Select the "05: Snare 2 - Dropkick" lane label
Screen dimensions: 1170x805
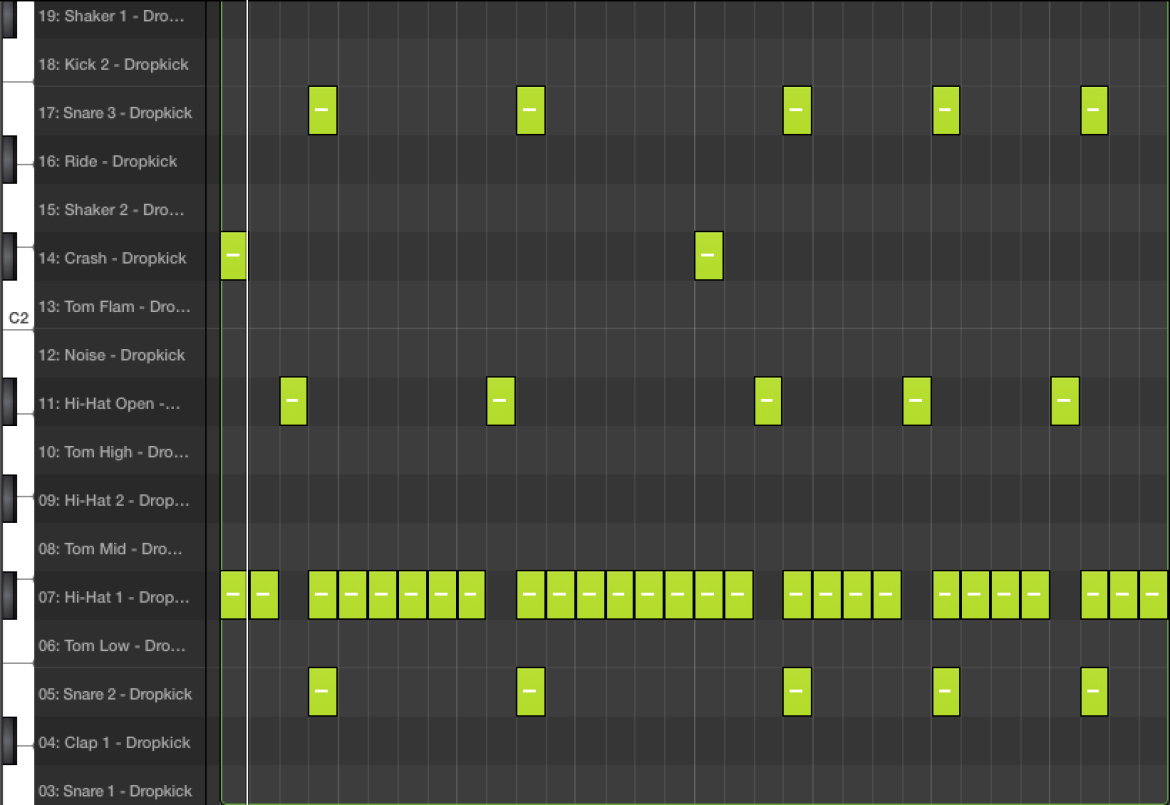click(x=115, y=695)
